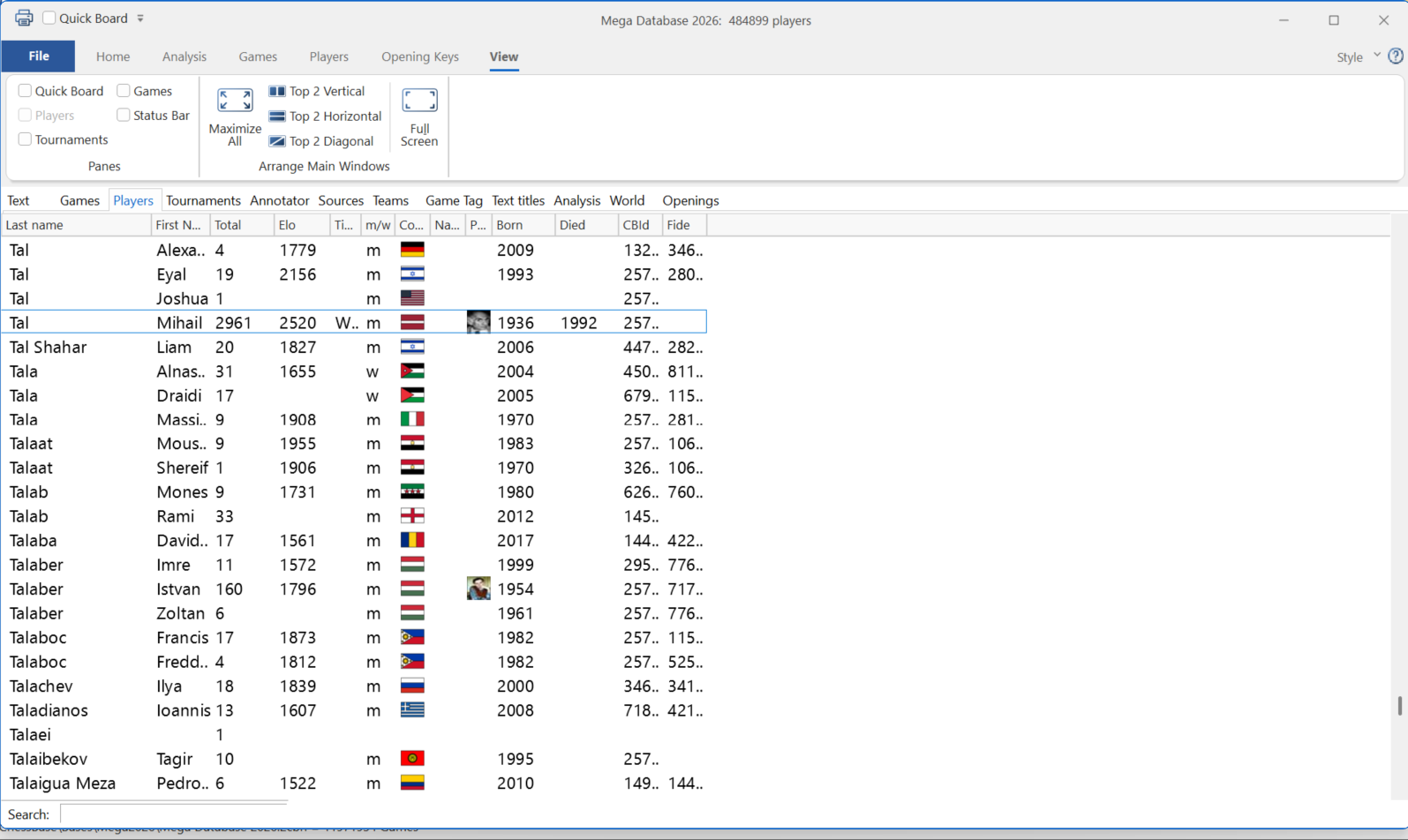Sort by the Fide column header
Image resolution: width=1408 pixels, height=840 pixels.
(684, 225)
